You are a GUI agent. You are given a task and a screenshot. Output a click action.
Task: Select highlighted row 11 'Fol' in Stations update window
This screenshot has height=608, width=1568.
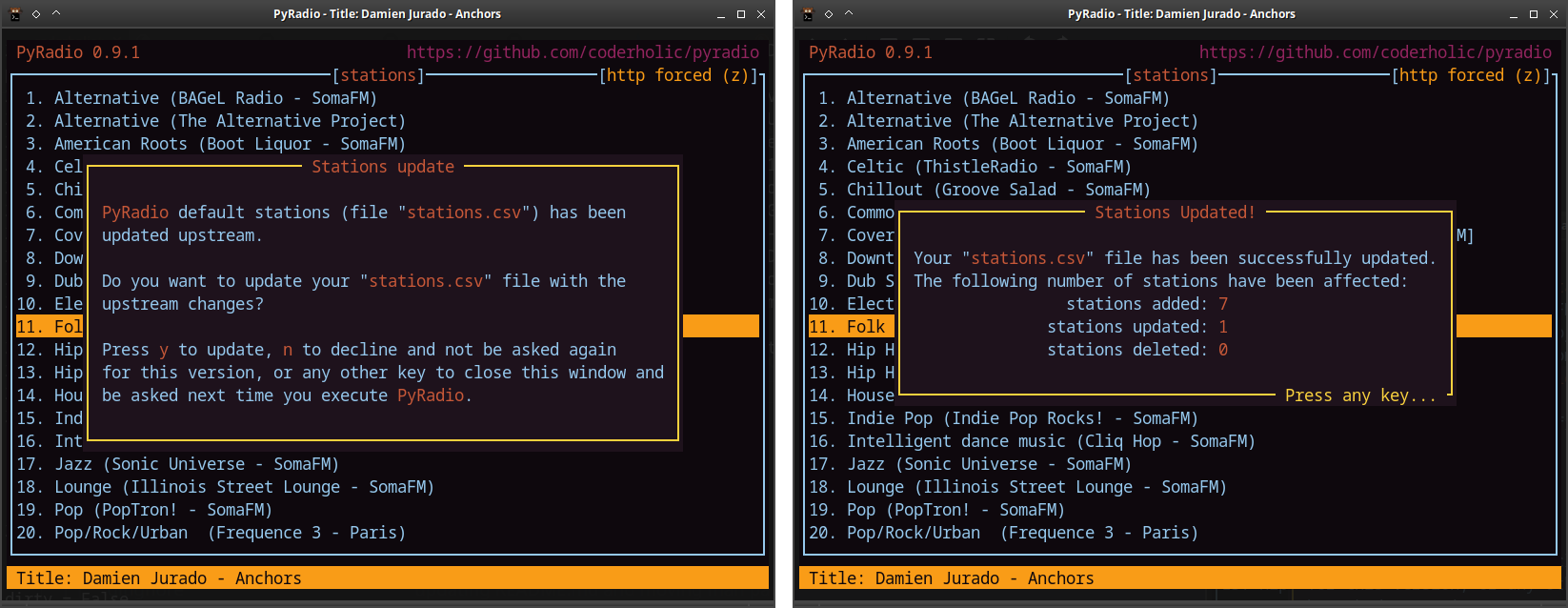[50, 327]
